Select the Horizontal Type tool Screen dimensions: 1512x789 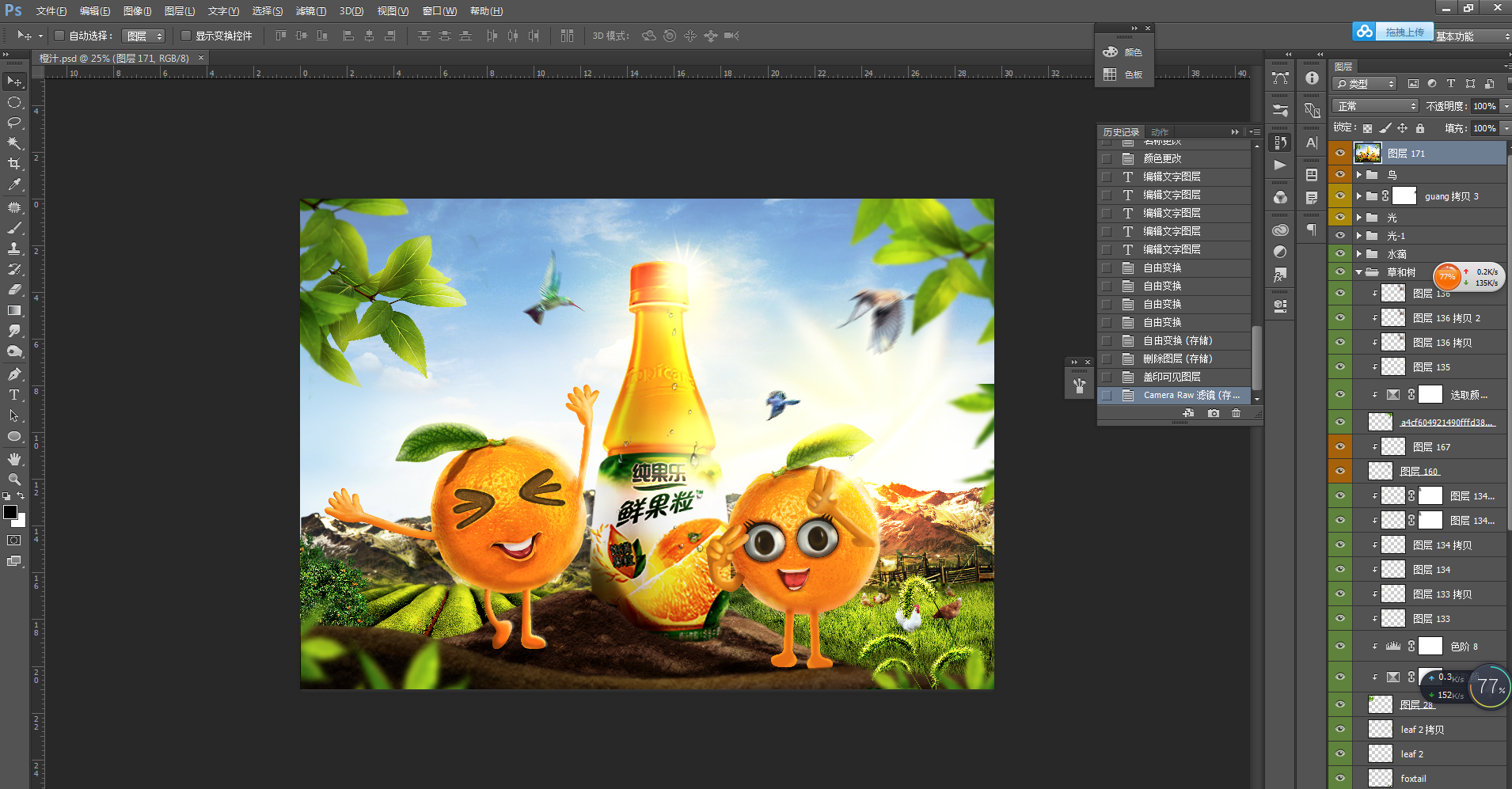(x=14, y=395)
